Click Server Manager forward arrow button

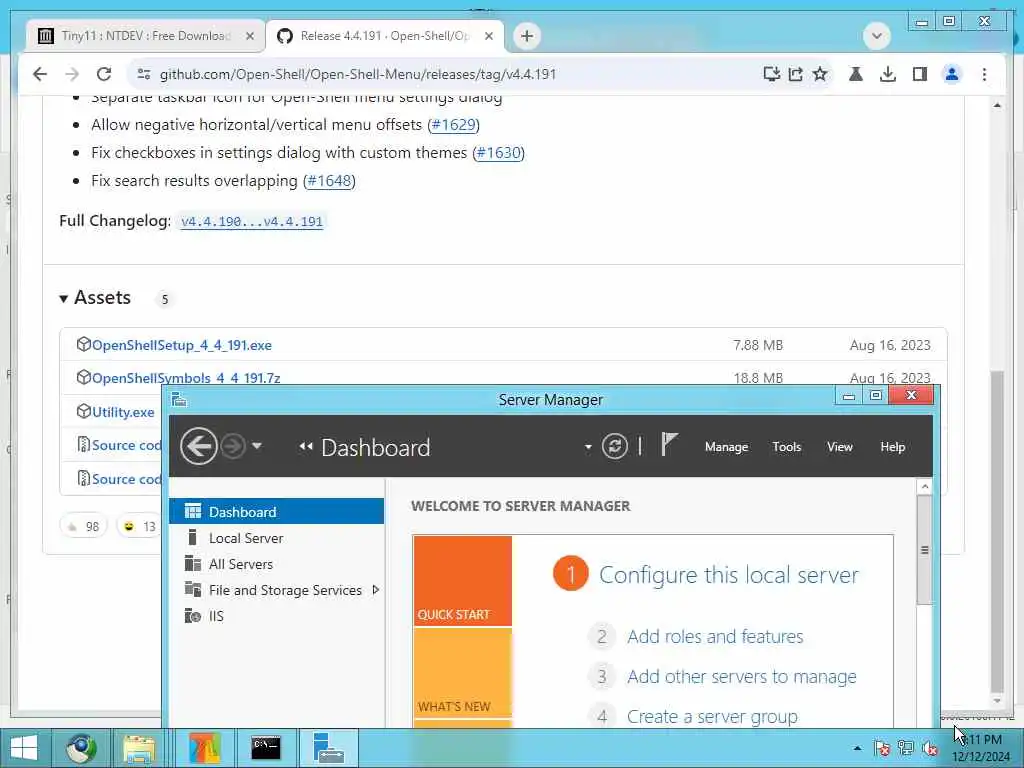tap(232, 447)
